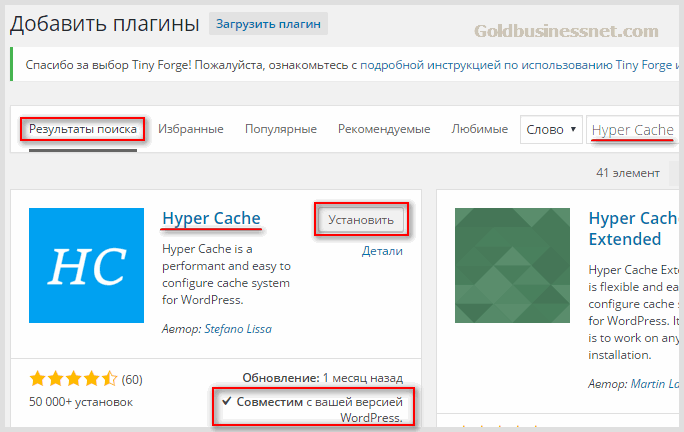
Task: Focus the Hyper Cache search field
Action: click(635, 130)
